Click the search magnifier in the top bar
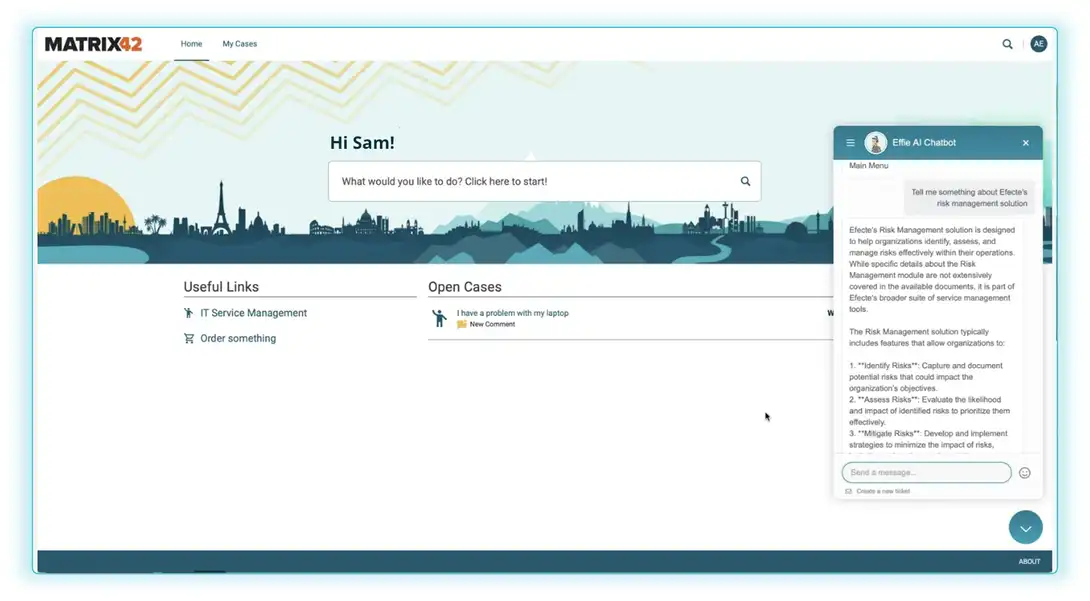This screenshot has width=1090, height=601. tap(1008, 44)
